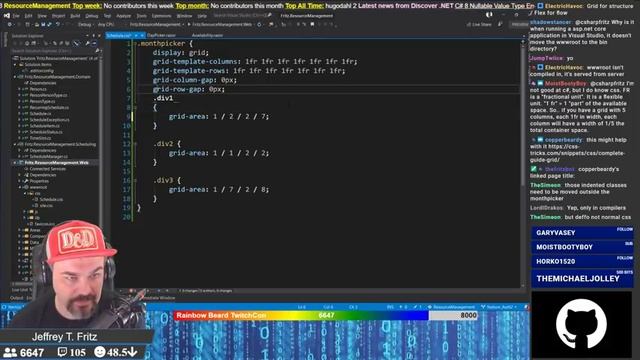
Task: Click the Save icon in the toolbar
Action: coord(43,24)
